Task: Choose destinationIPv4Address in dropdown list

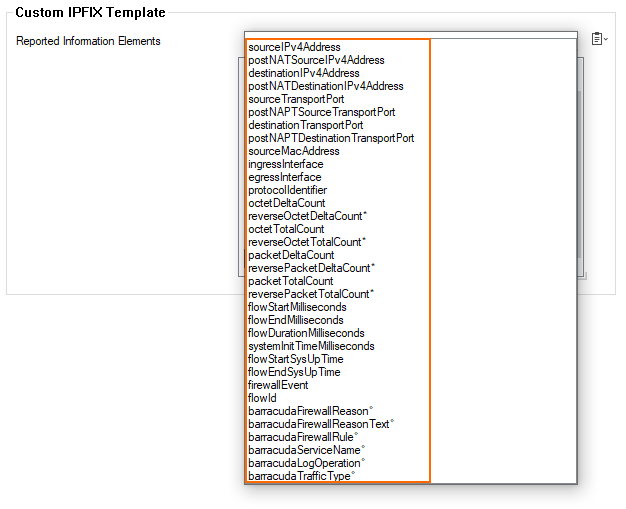Action: (303, 73)
